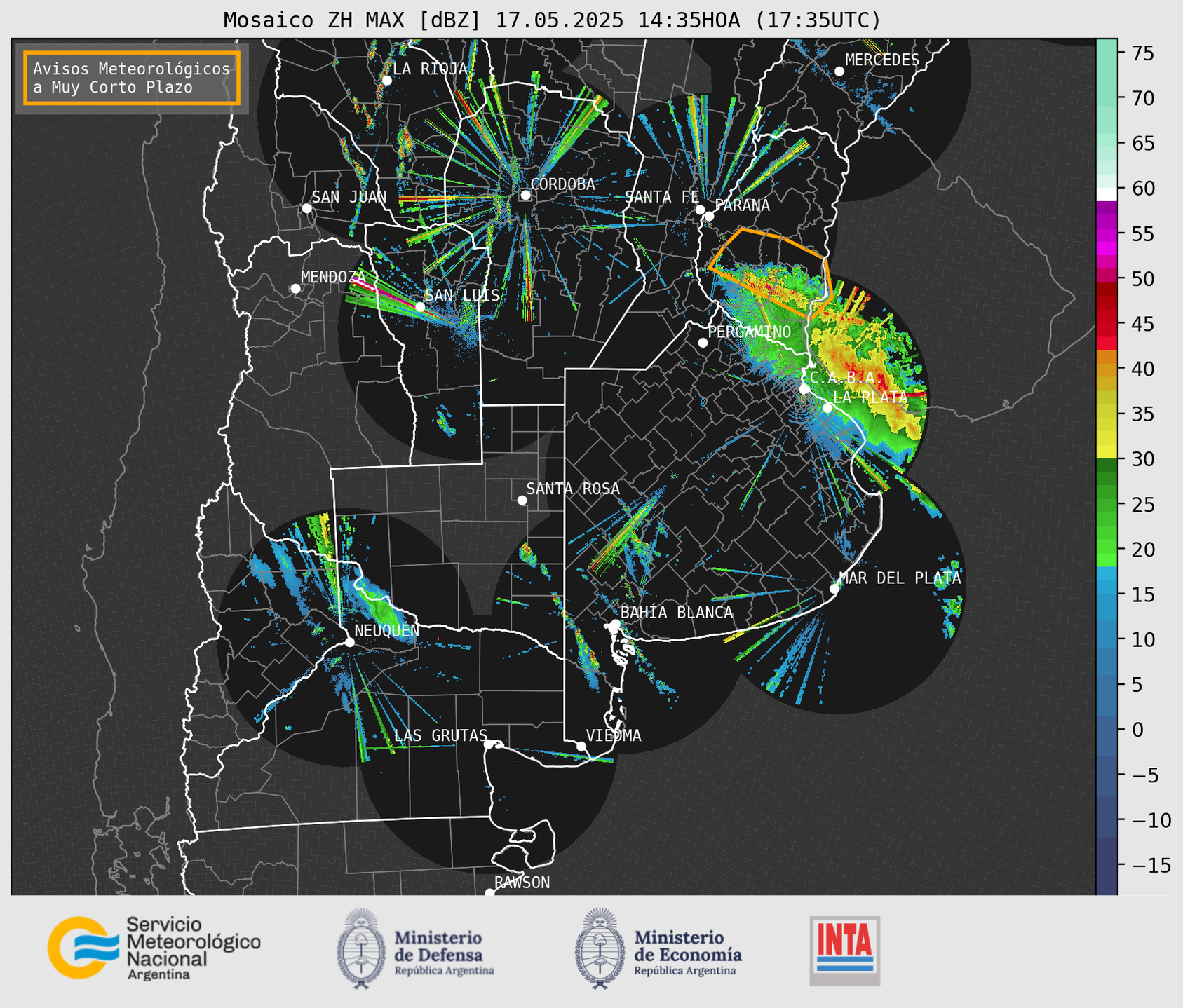Click the LA RIOJA city marker dot

point(386,81)
